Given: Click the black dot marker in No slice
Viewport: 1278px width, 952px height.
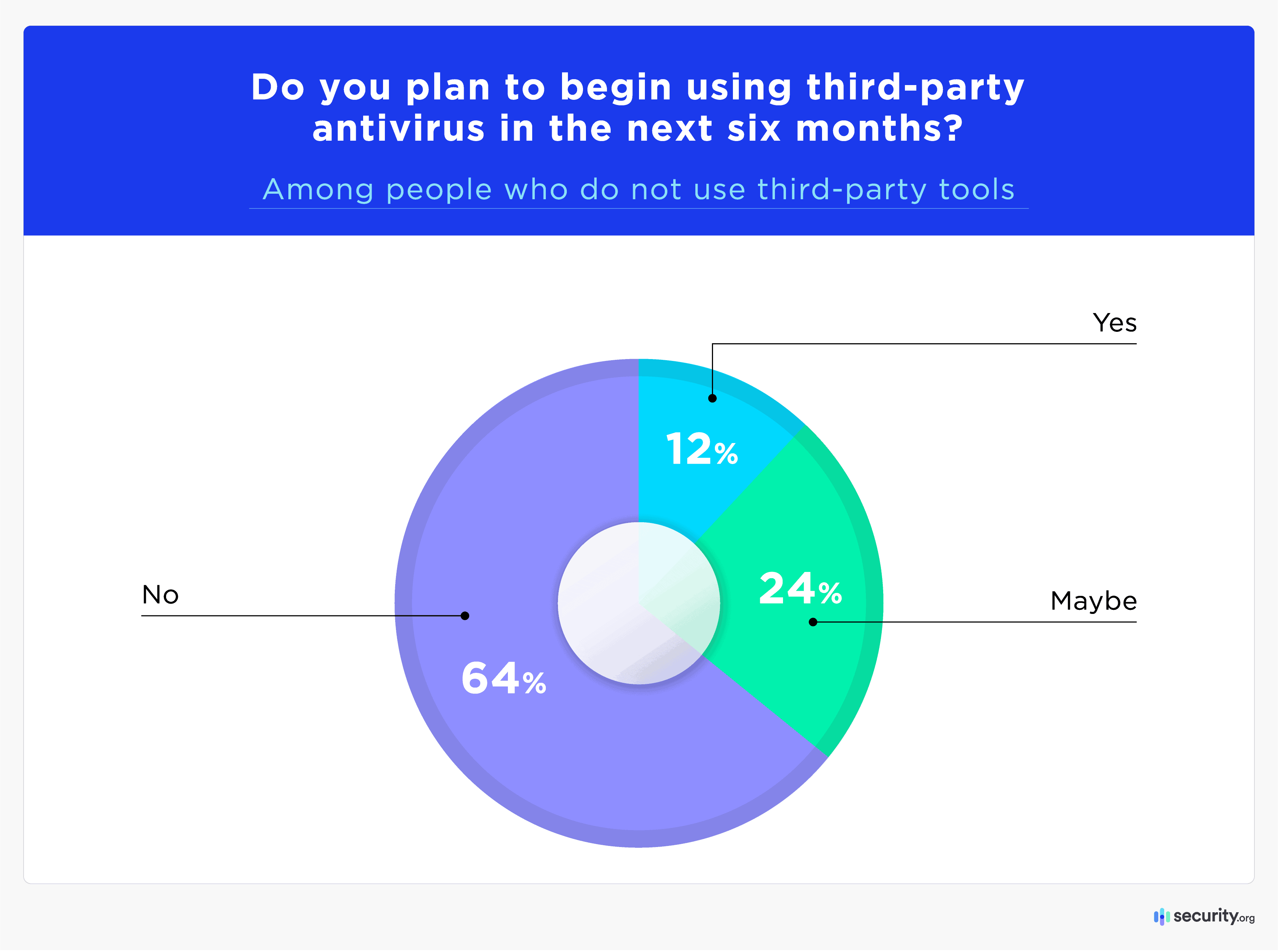Looking at the screenshot, I should point(465,615).
